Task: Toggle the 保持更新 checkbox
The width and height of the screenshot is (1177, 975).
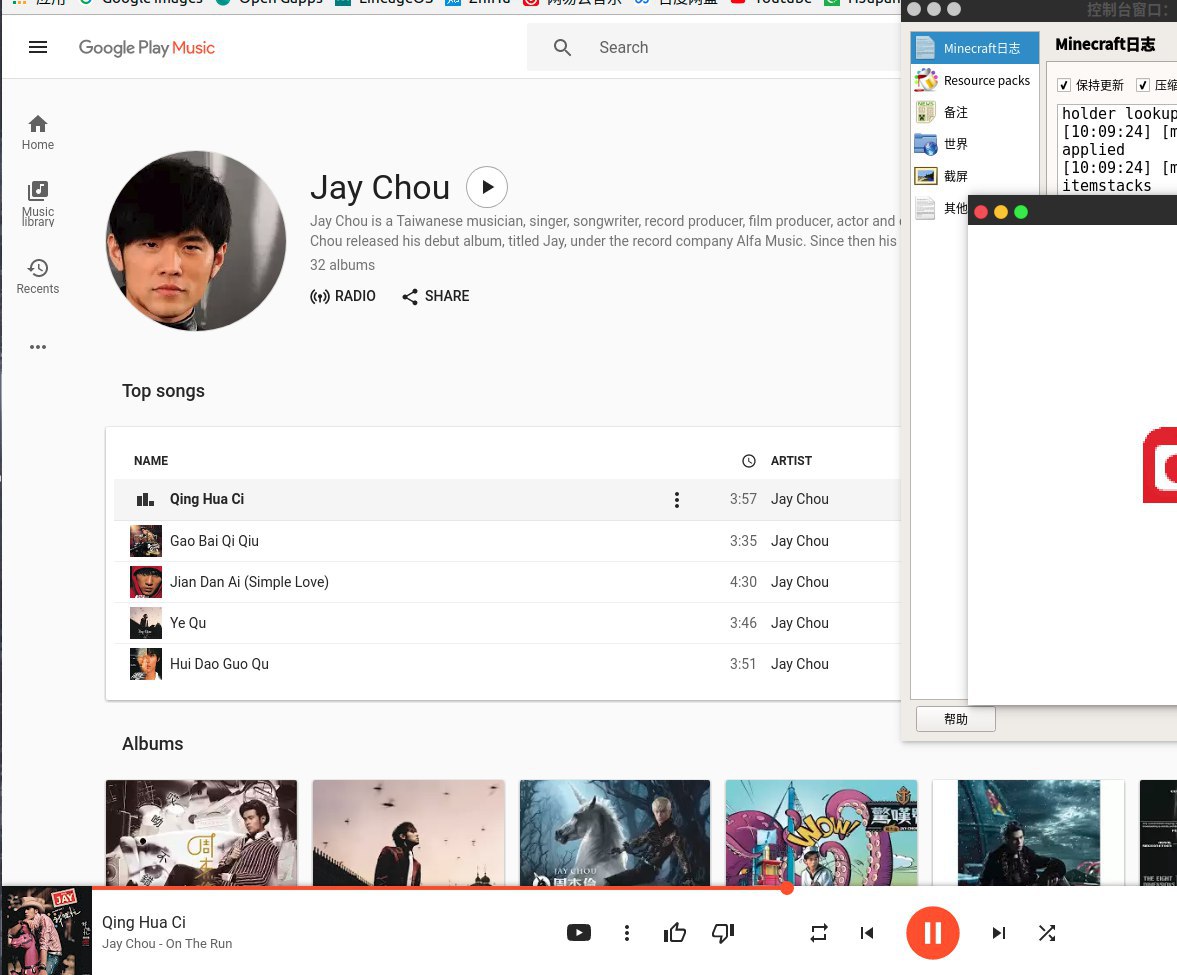Action: (1064, 85)
